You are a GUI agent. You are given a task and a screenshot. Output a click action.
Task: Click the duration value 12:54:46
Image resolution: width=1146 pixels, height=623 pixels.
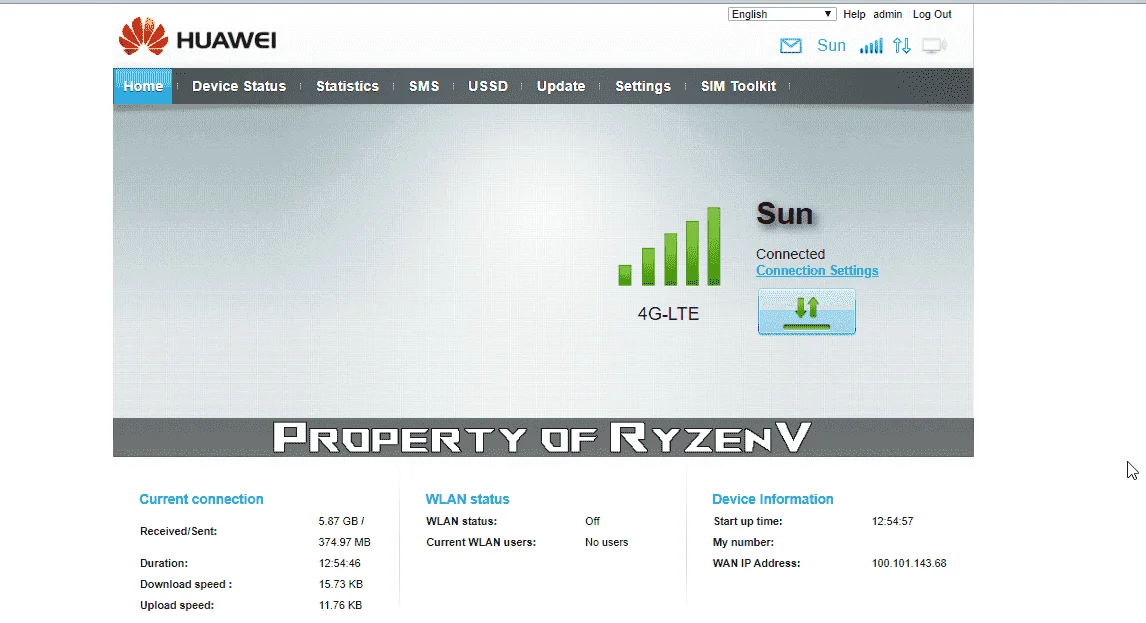pos(339,564)
